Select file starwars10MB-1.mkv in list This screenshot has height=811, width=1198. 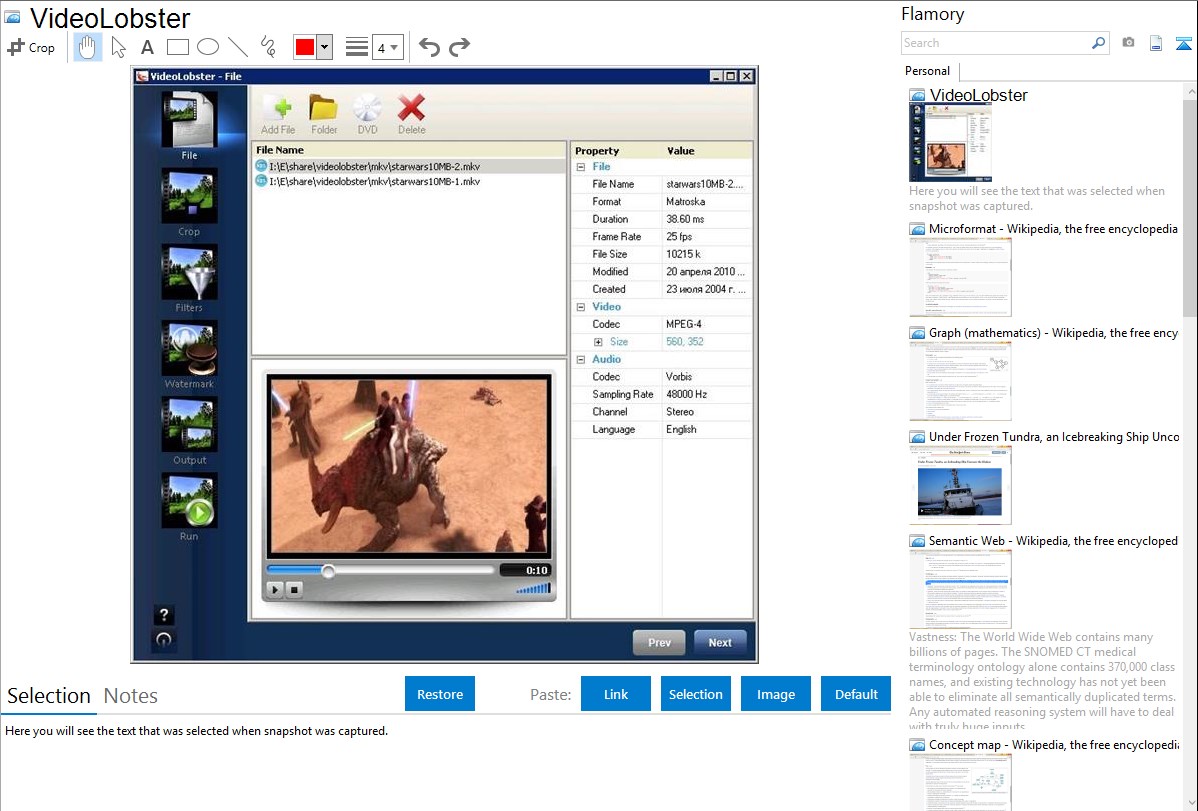click(409, 181)
